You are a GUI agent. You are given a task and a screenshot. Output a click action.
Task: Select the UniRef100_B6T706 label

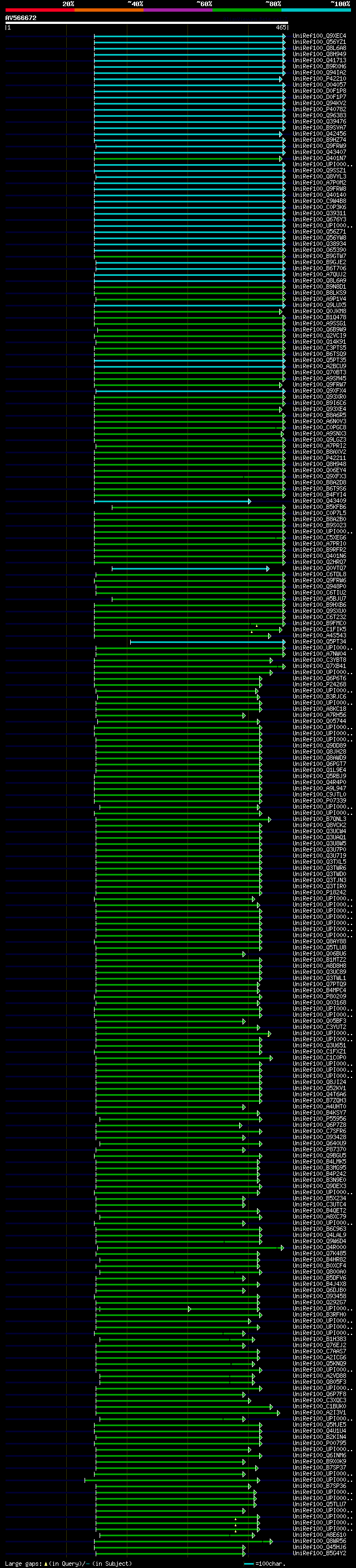pos(319,269)
